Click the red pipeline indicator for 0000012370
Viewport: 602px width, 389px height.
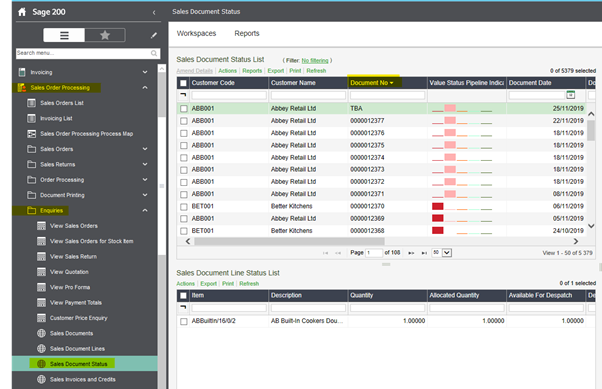[x=438, y=206]
